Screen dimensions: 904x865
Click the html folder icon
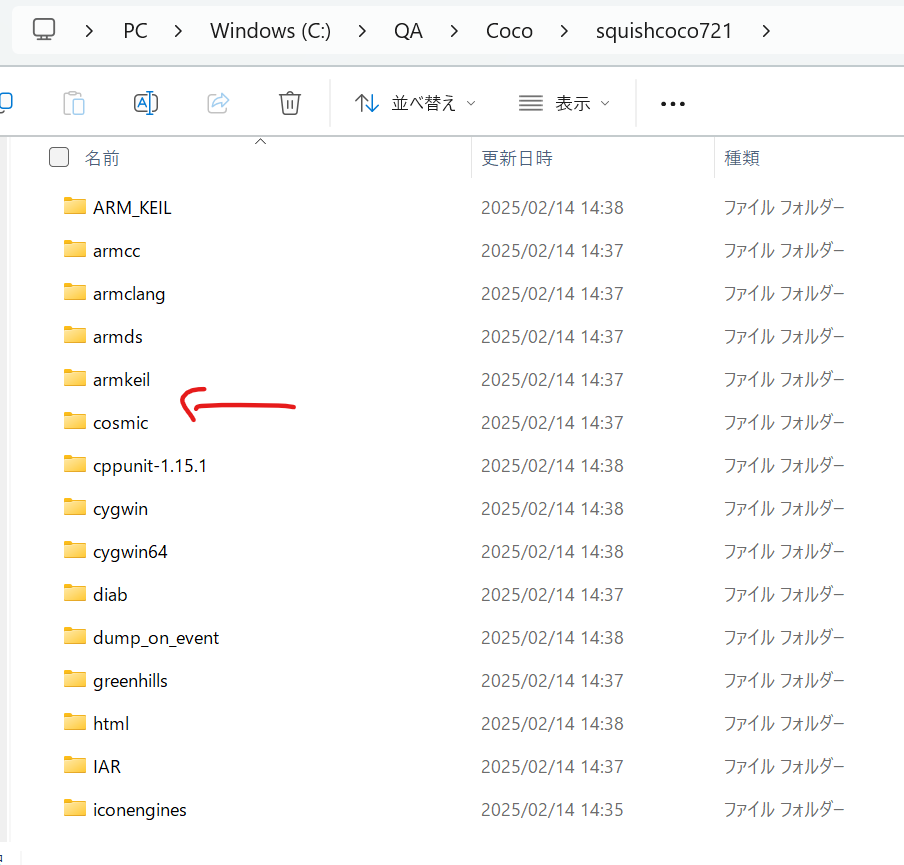pos(74,722)
